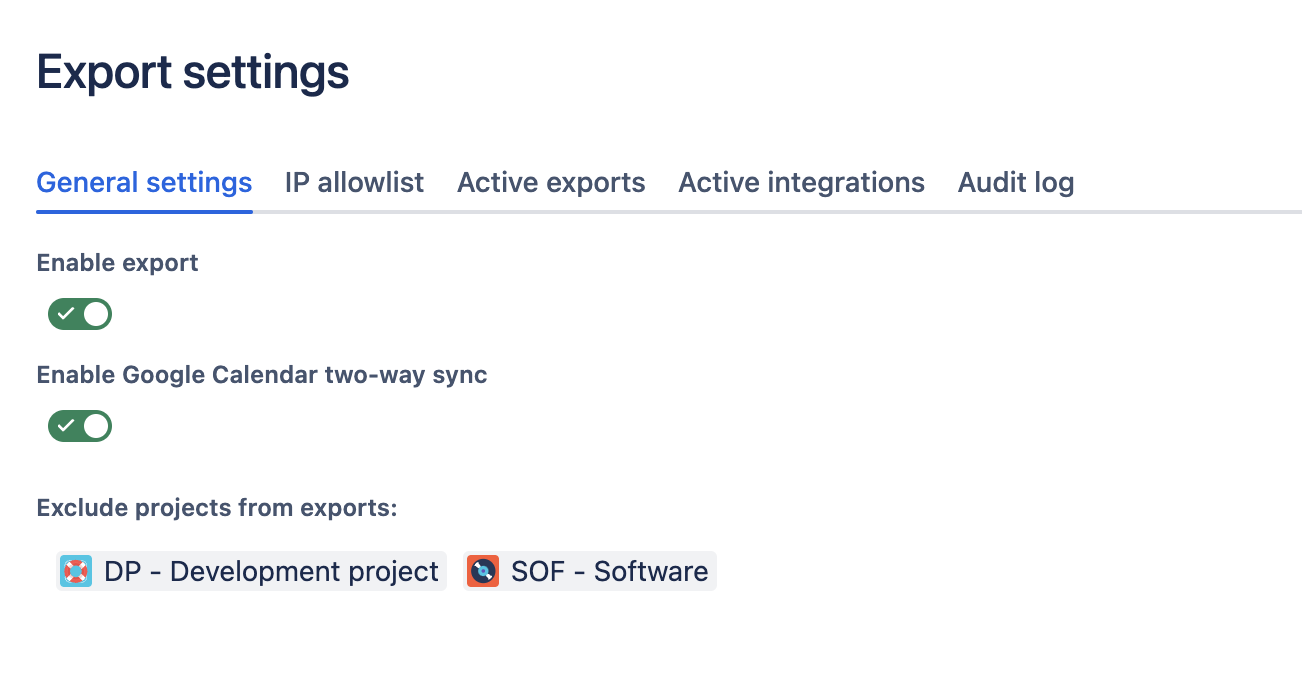Click empty area of excluded projects field

pyautogui.click(x=950, y=571)
